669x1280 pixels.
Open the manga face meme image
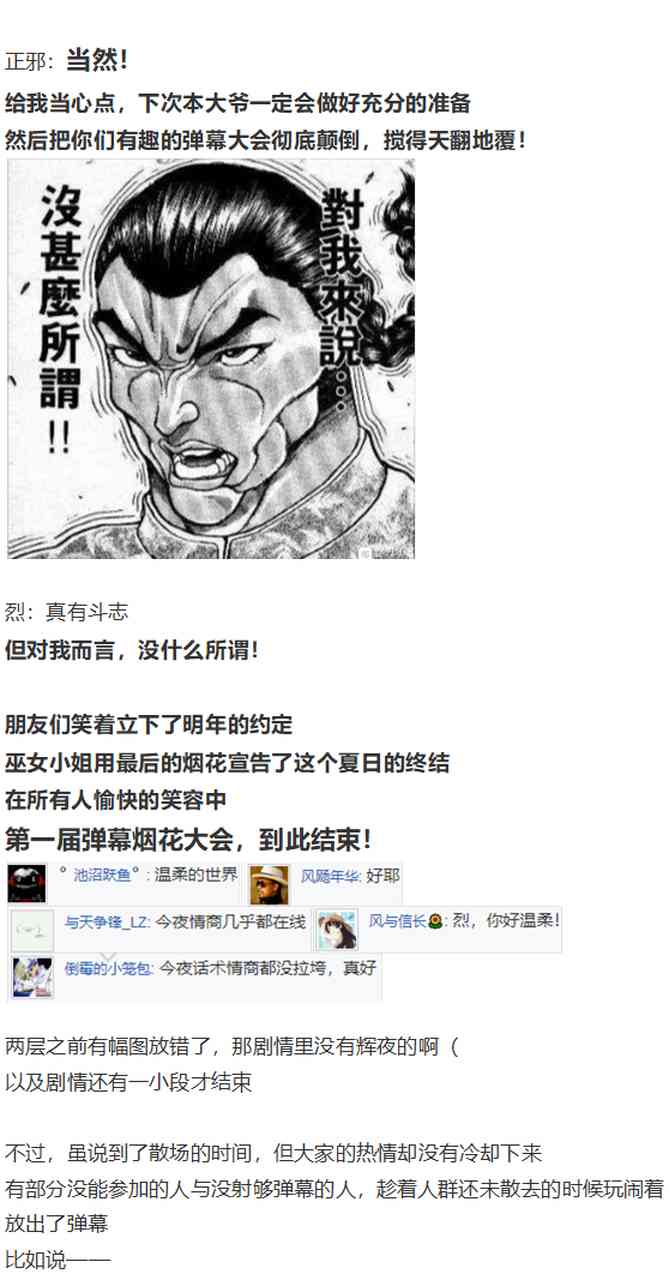click(211, 359)
